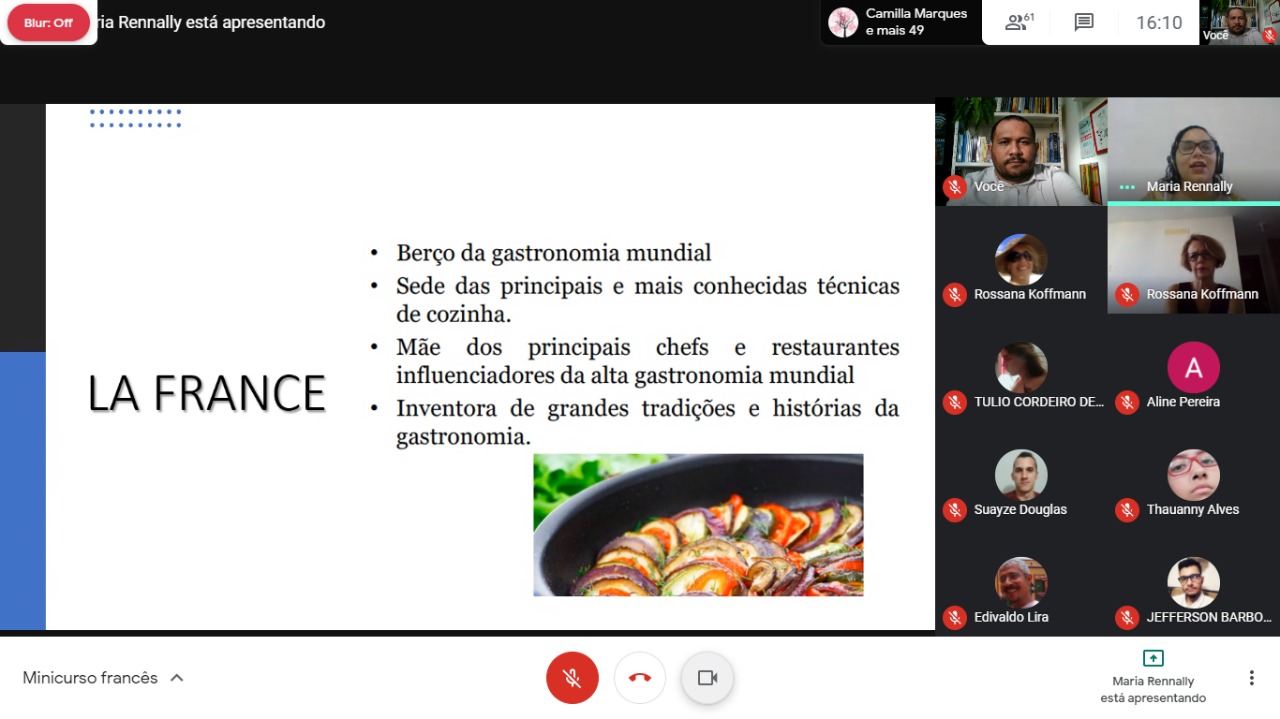Open Minicurso francês meeting title
Image resolution: width=1280 pixels, height=719 pixels.
coord(90,678)
